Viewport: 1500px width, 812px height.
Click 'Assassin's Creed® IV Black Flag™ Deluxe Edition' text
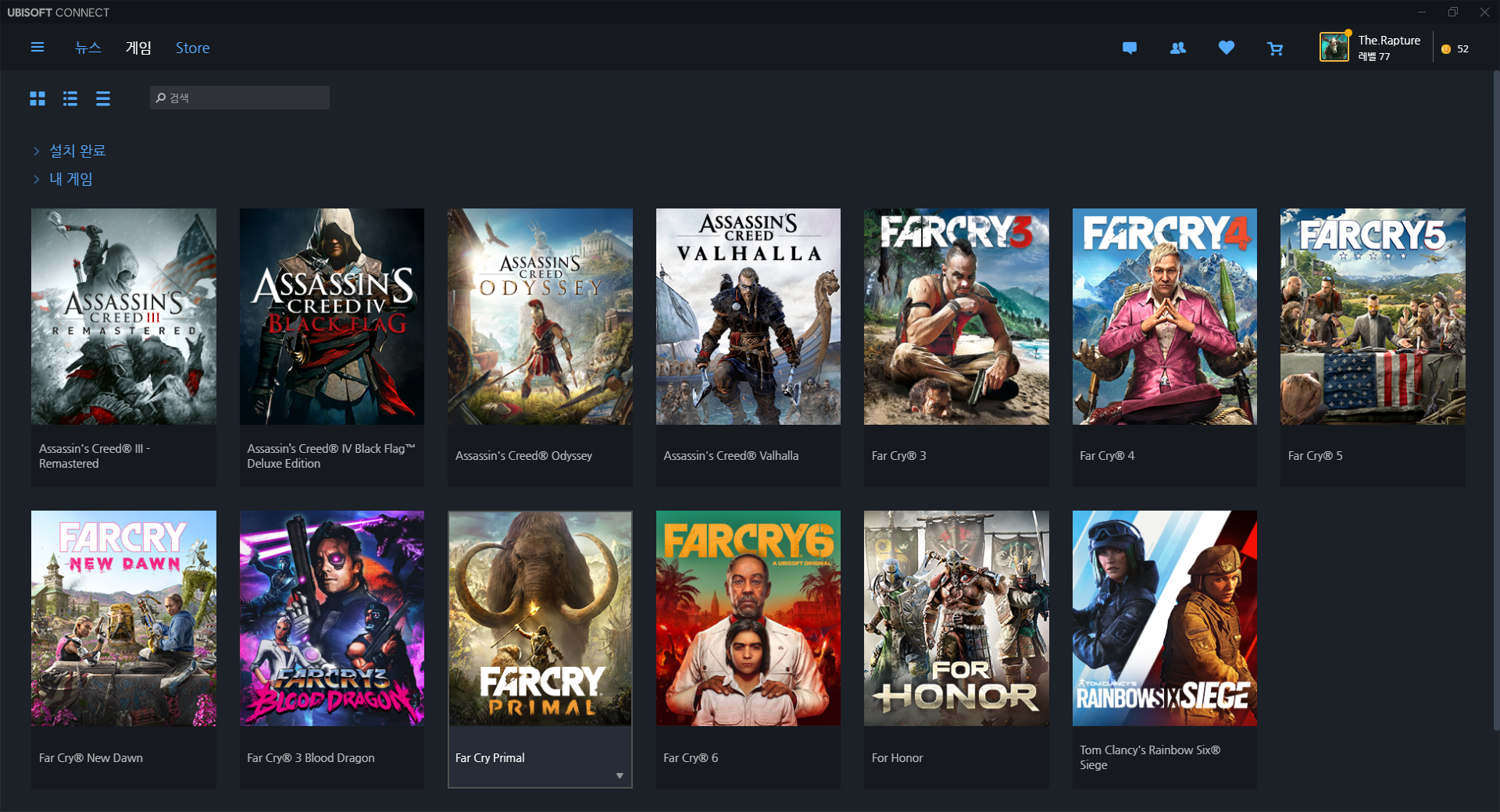point(331,456)
